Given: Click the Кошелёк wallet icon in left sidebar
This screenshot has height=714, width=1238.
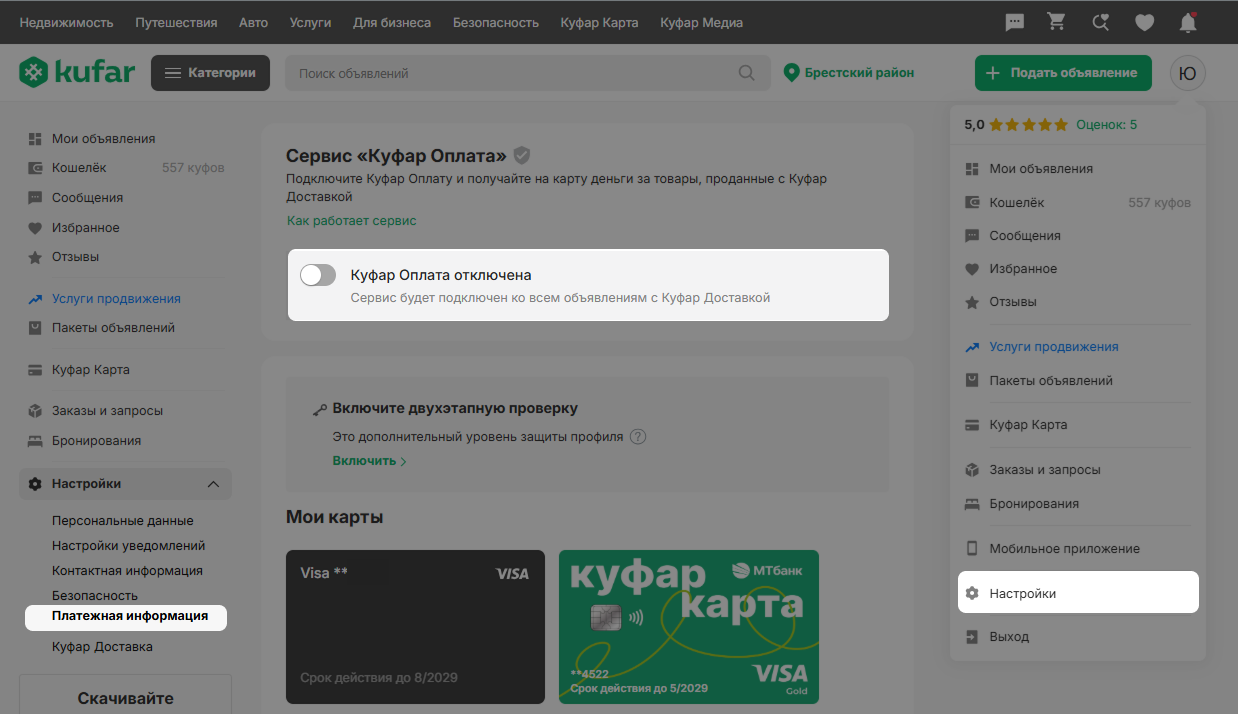Looking at the screenshot, I should [35, 168].
